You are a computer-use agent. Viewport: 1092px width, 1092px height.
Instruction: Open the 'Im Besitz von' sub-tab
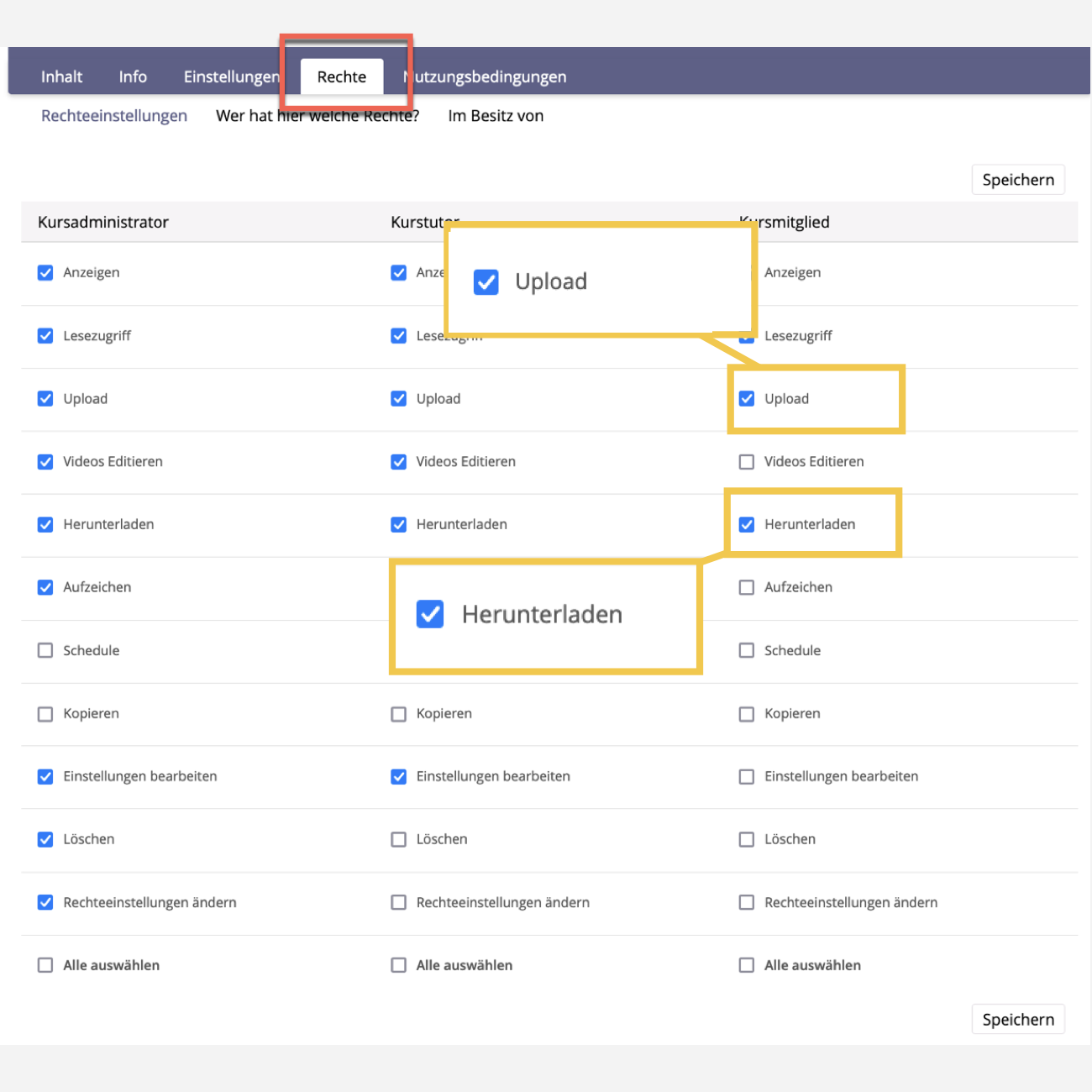click(496, 116)
